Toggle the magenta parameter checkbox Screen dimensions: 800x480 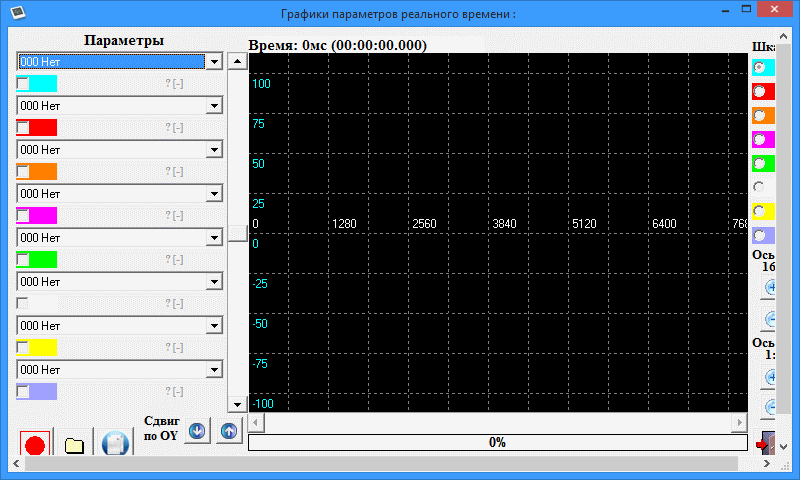[x=23, y=215]
